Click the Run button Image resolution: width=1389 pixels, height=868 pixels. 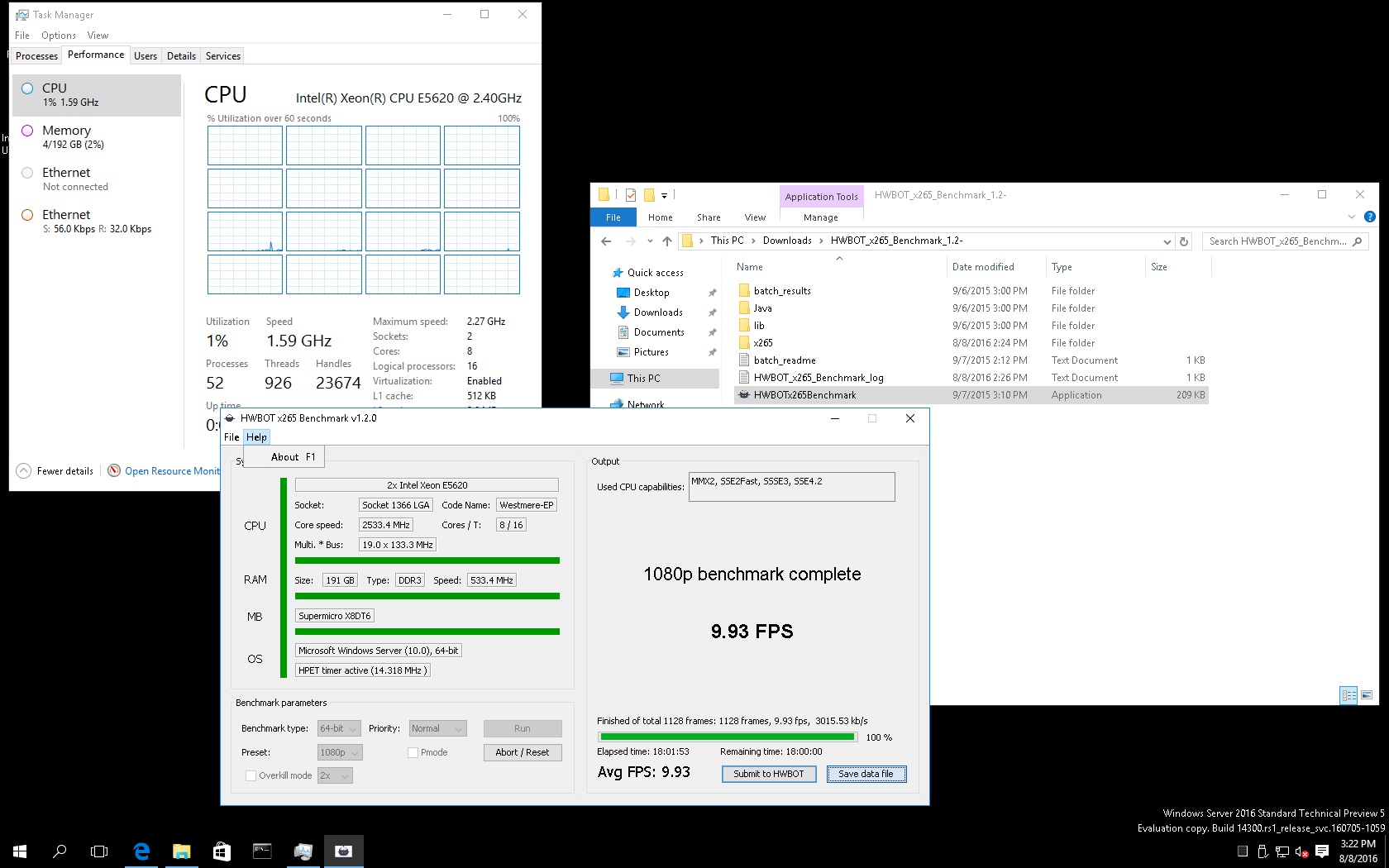pos(523,728)
